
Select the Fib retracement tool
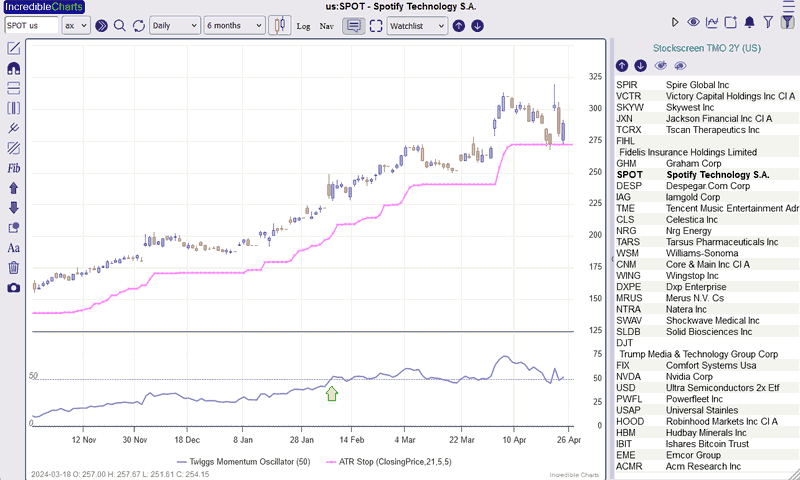coord(14,168)
